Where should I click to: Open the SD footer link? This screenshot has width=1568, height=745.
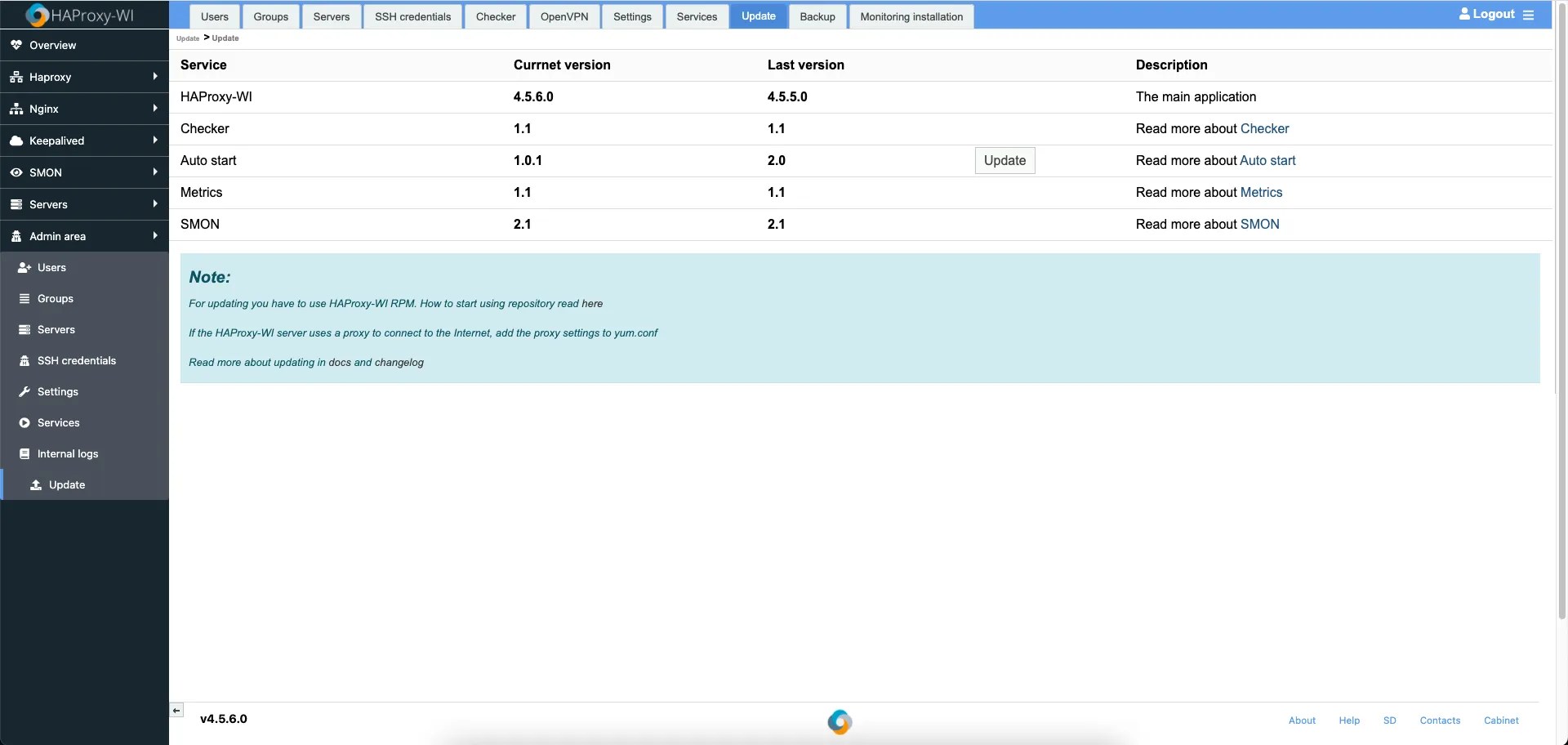[x=1389, y=720]
